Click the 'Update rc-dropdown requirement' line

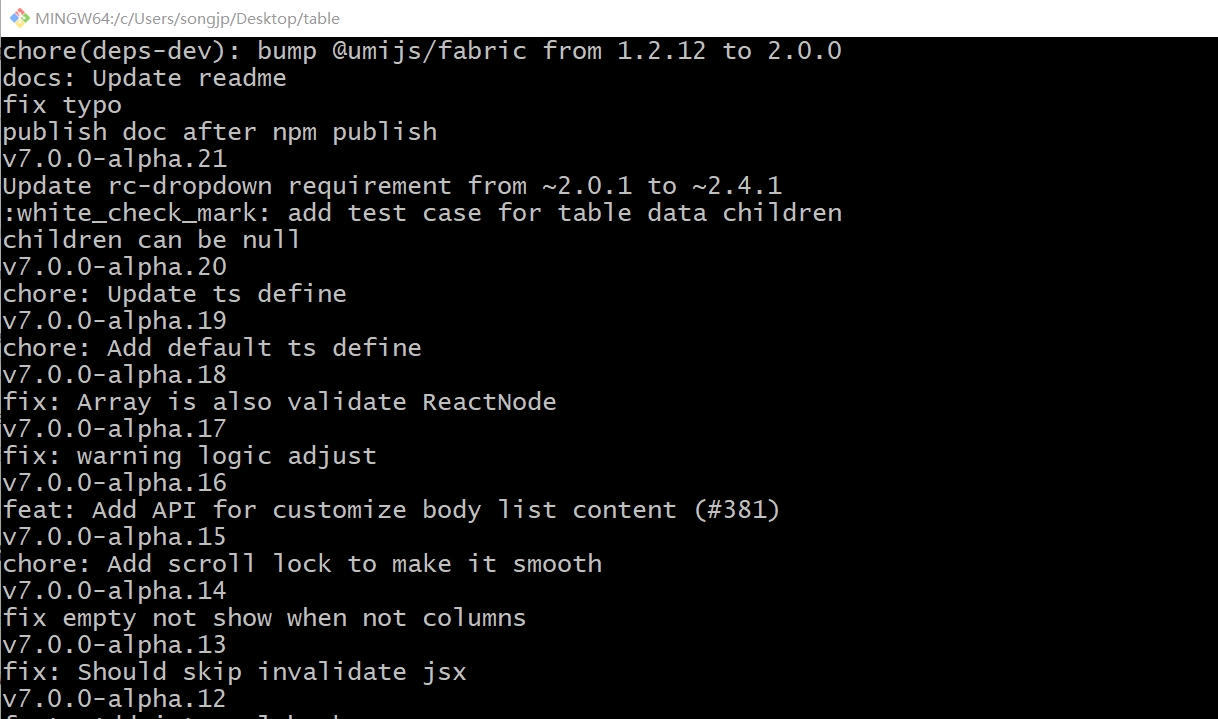pos(391,186)
